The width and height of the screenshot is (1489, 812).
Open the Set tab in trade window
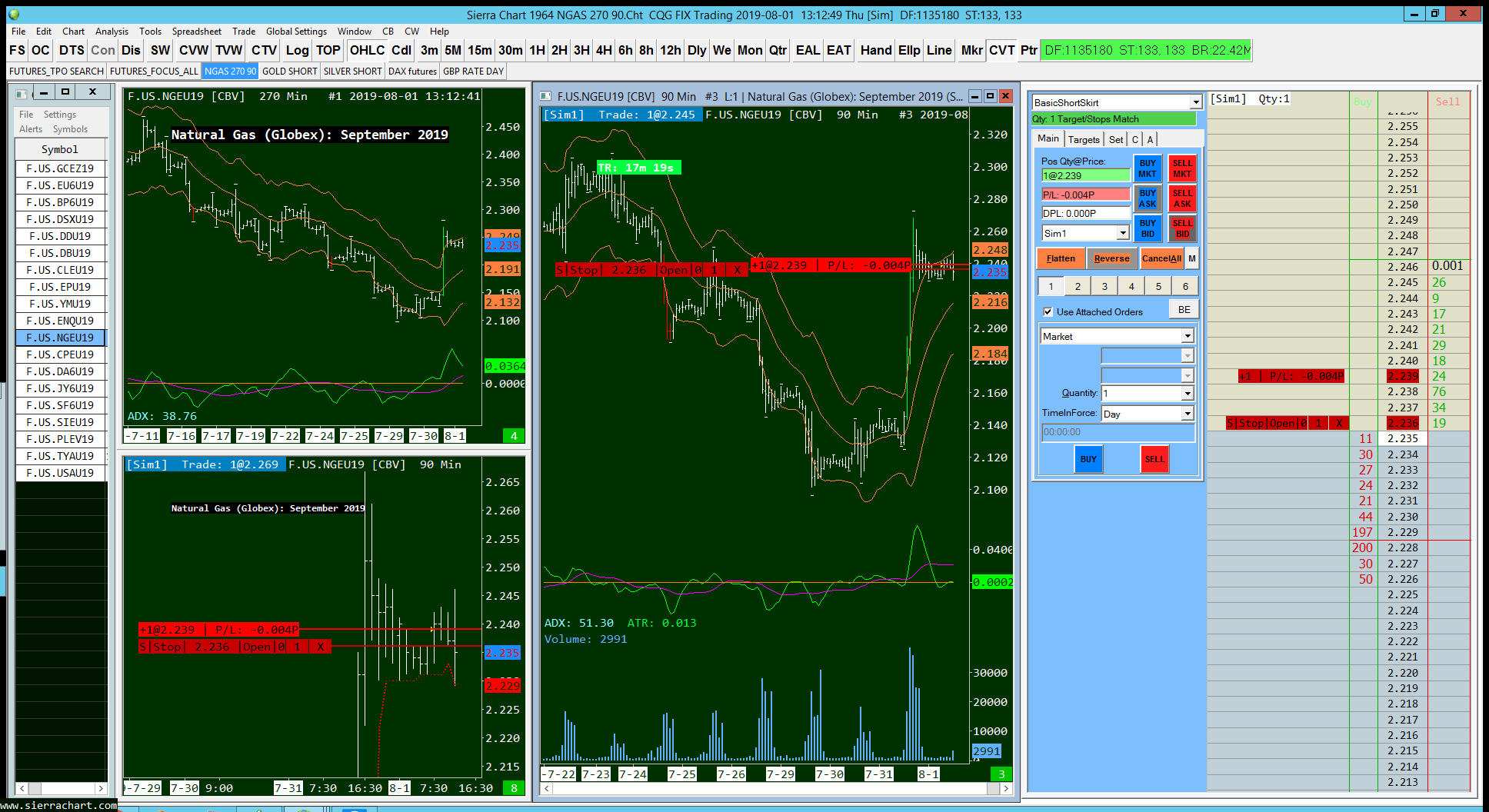click(1116, 139)
